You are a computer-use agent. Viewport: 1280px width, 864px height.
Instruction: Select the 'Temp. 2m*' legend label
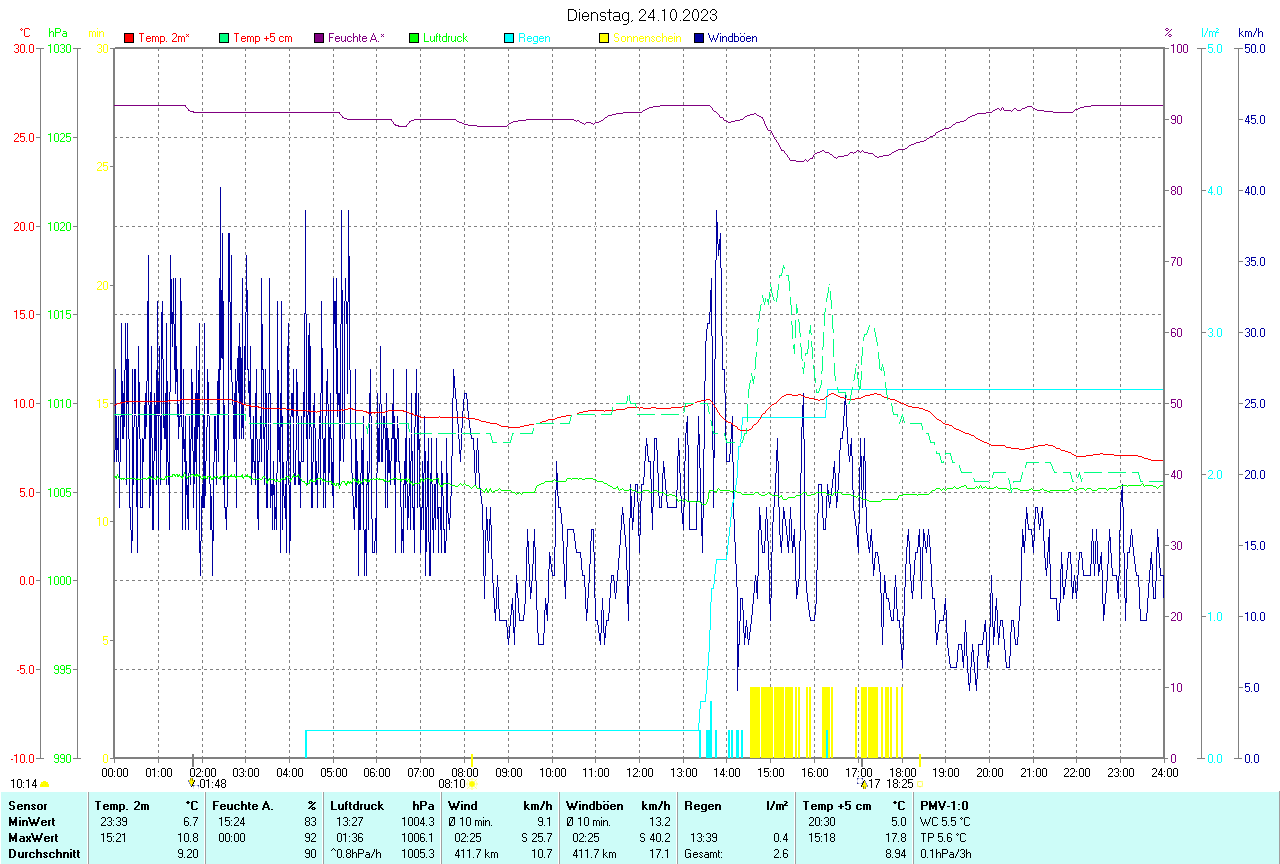point(164,38)
